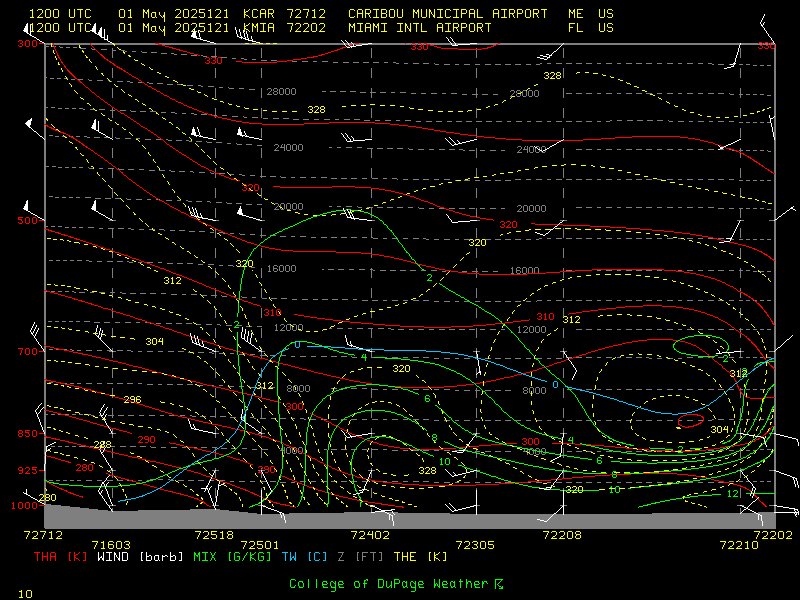Click the yellow 296 theta-e contour label
Image resolution: width=800 pixels, height=600 pixels.
[132, 399]
